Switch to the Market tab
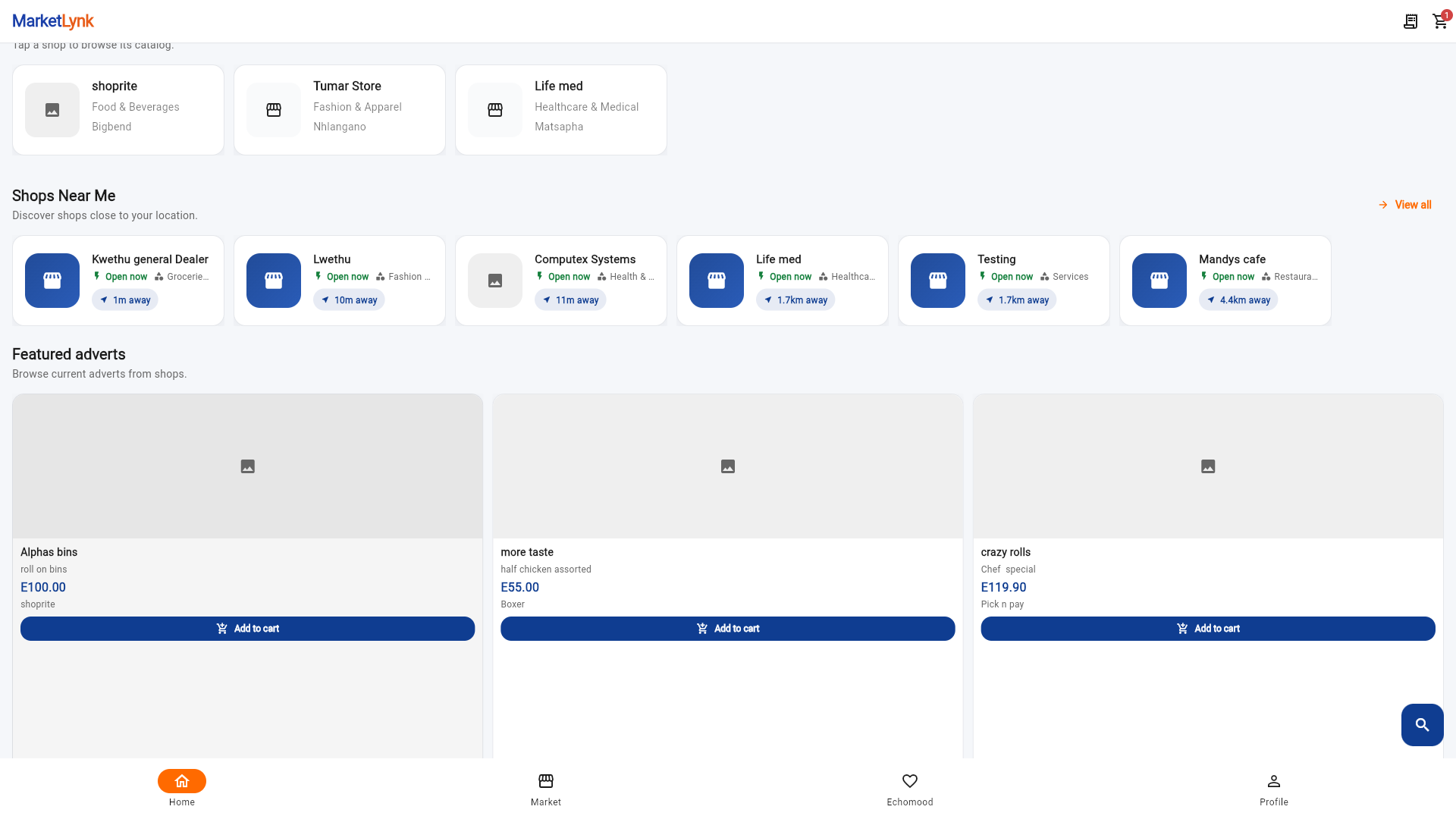 pos(546,789)
